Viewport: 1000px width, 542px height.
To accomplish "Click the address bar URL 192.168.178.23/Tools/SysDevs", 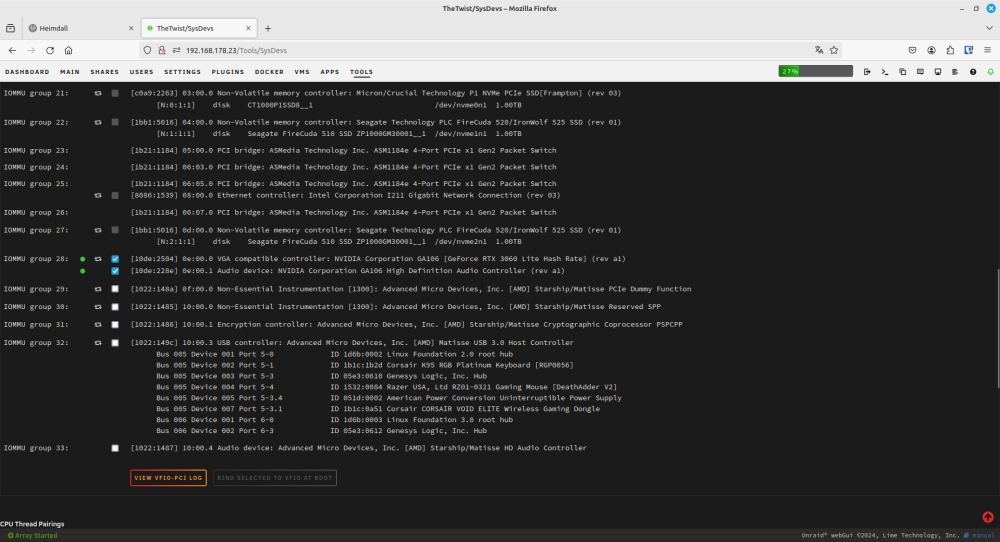I will [237, 50].
